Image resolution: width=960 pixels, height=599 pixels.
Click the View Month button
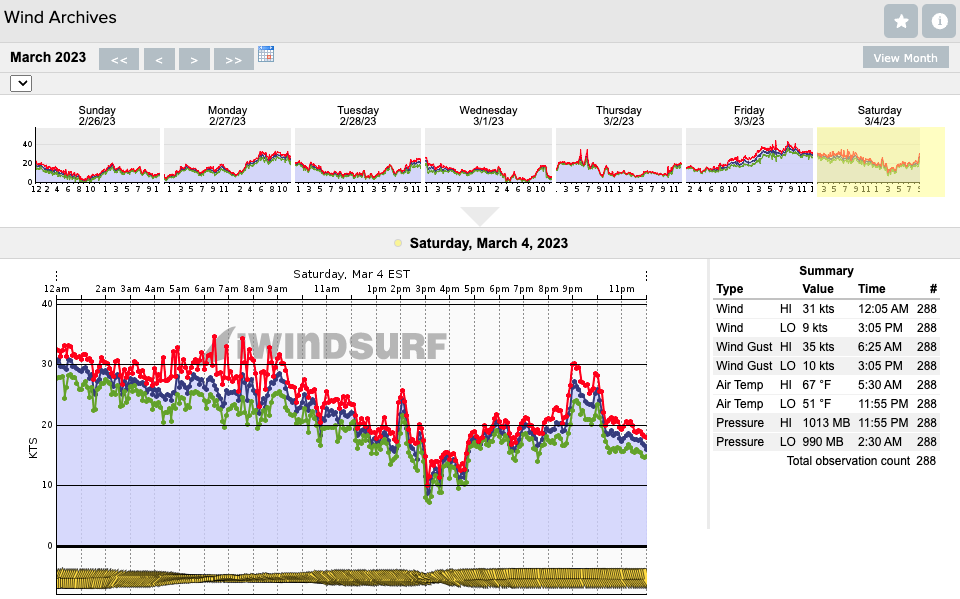coord(906,58)
